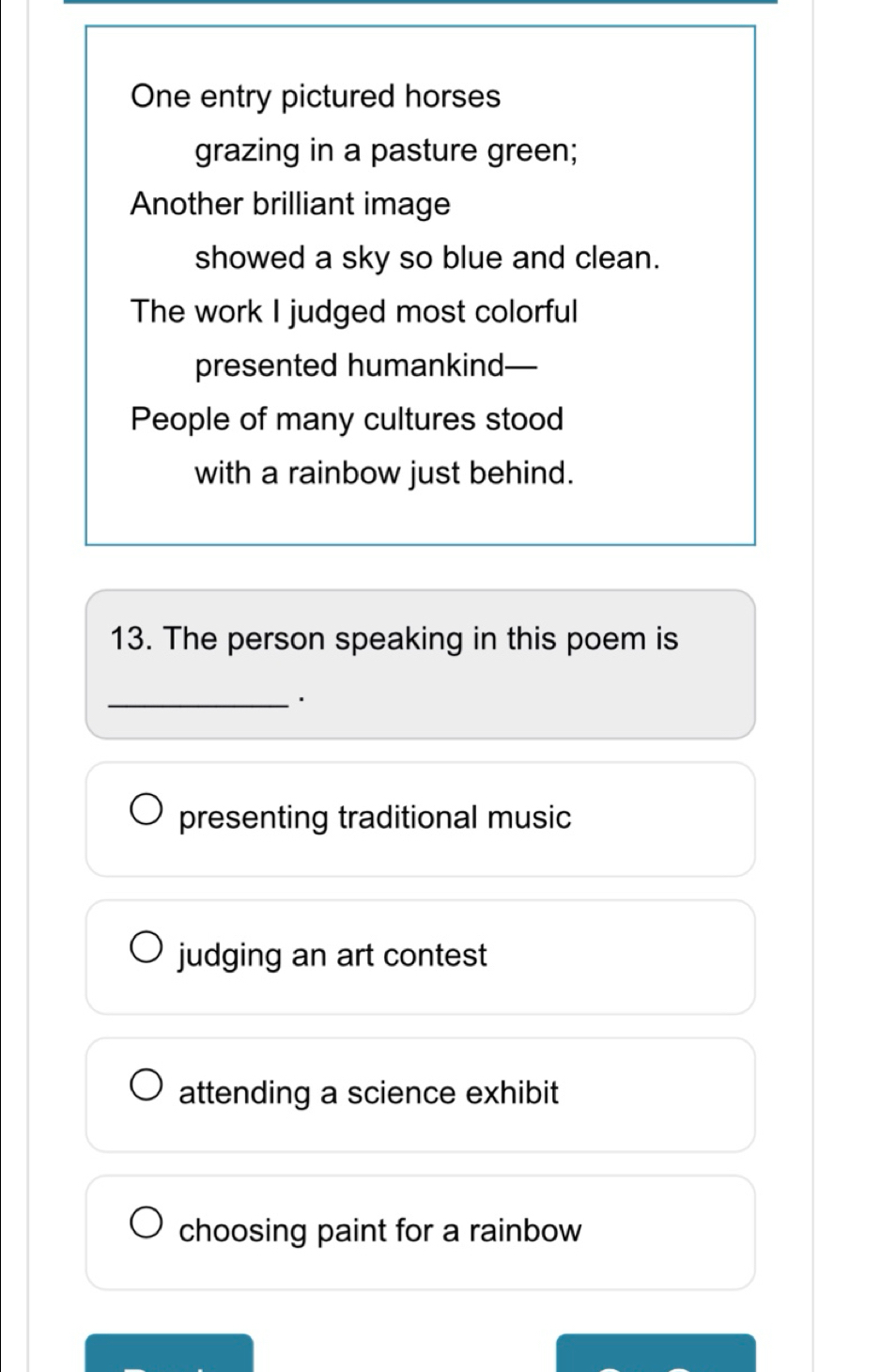Click the line 'People of many cultures stood'
The width and height of the screenshot is (896, 1372).
[347, 419]
